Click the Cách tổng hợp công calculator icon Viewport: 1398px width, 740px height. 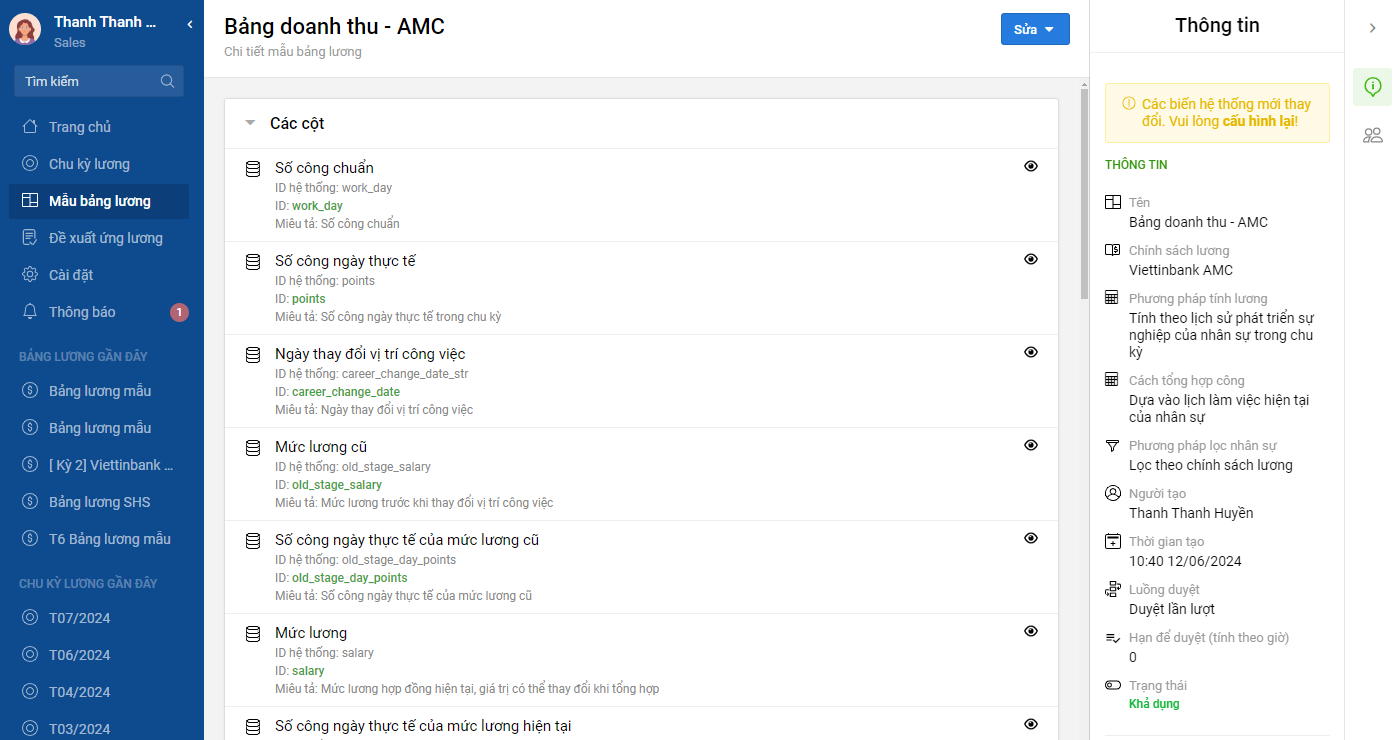(x=1112, y=380)
